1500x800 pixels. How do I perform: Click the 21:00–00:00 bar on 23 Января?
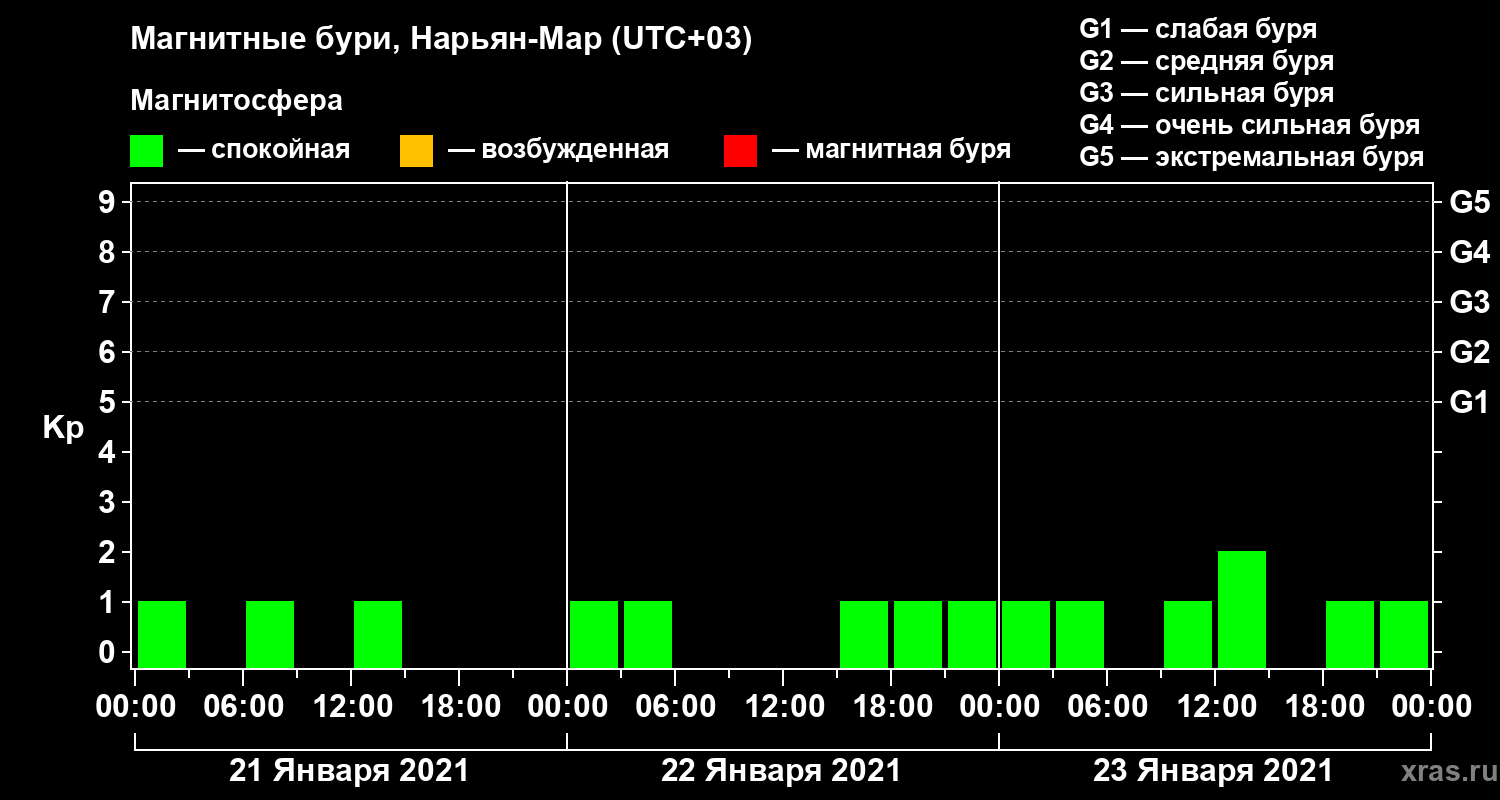pos(1404,634)
